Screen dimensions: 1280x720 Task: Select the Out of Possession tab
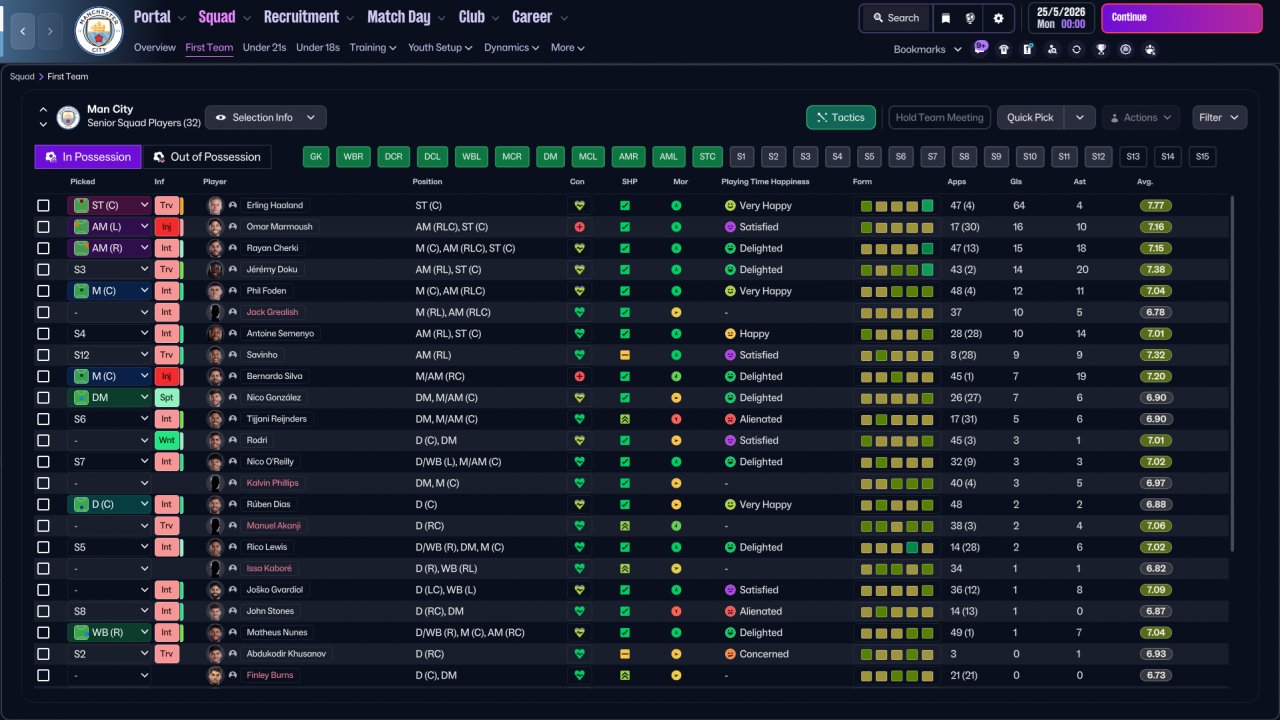coord(207,157)
